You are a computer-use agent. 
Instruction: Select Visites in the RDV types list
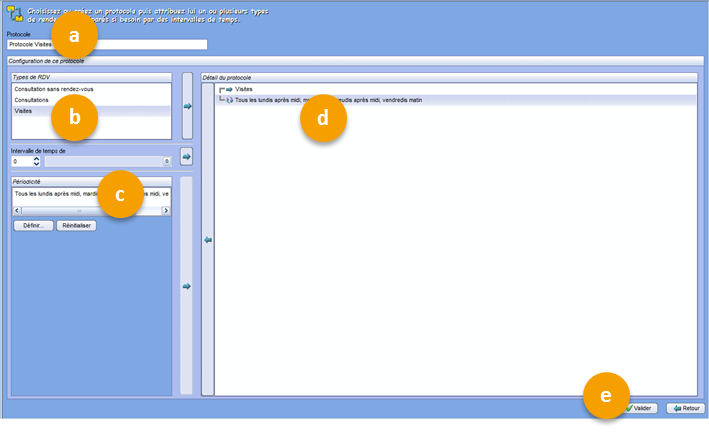pos(25,112)
